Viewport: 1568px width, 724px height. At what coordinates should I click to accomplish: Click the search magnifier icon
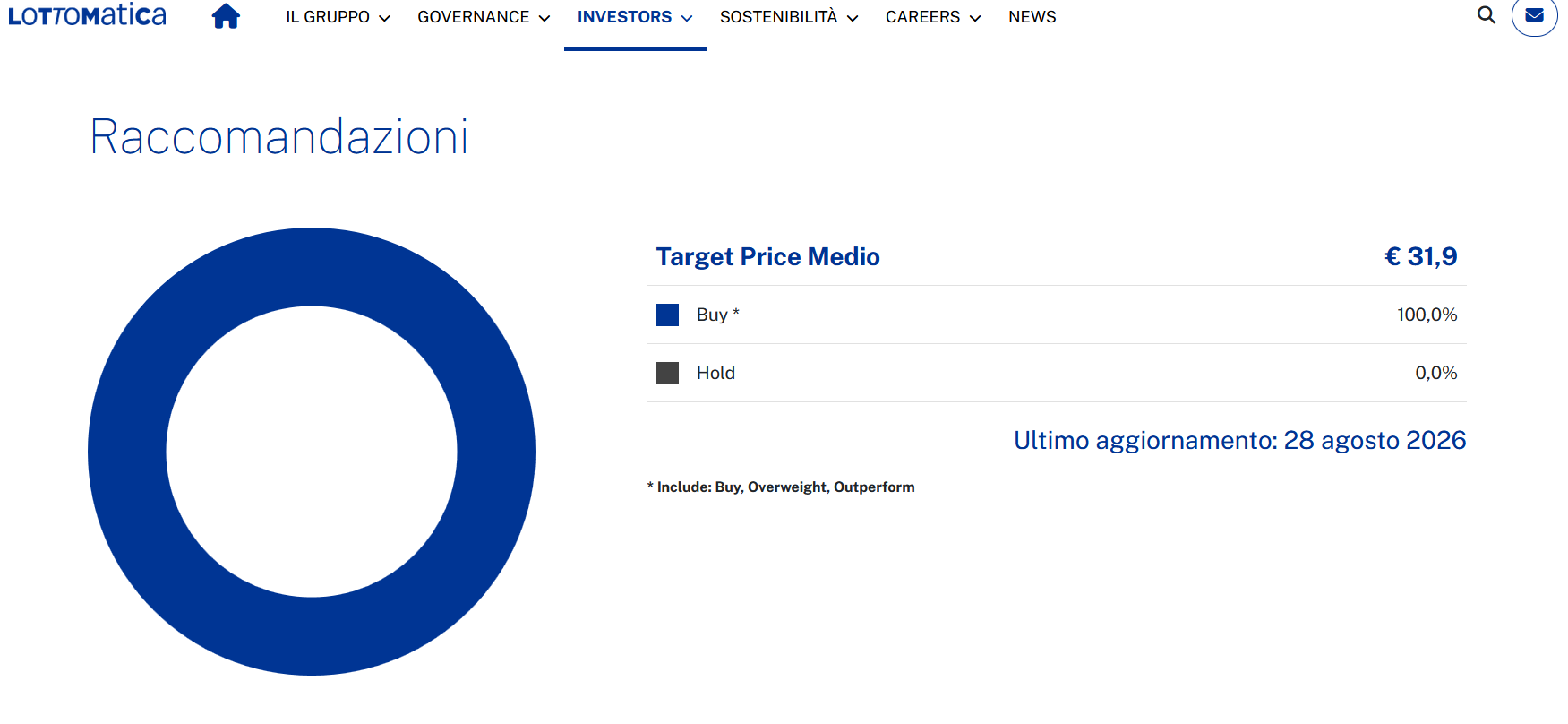[1487, 15]
